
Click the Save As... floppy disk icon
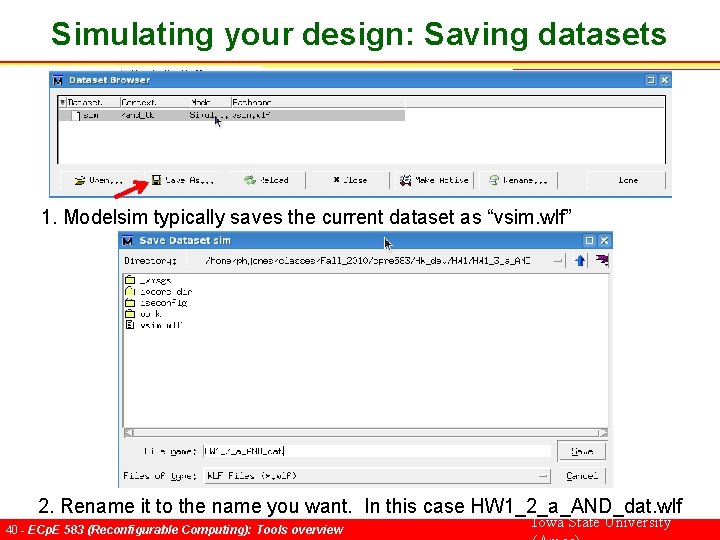pos(156,180)
